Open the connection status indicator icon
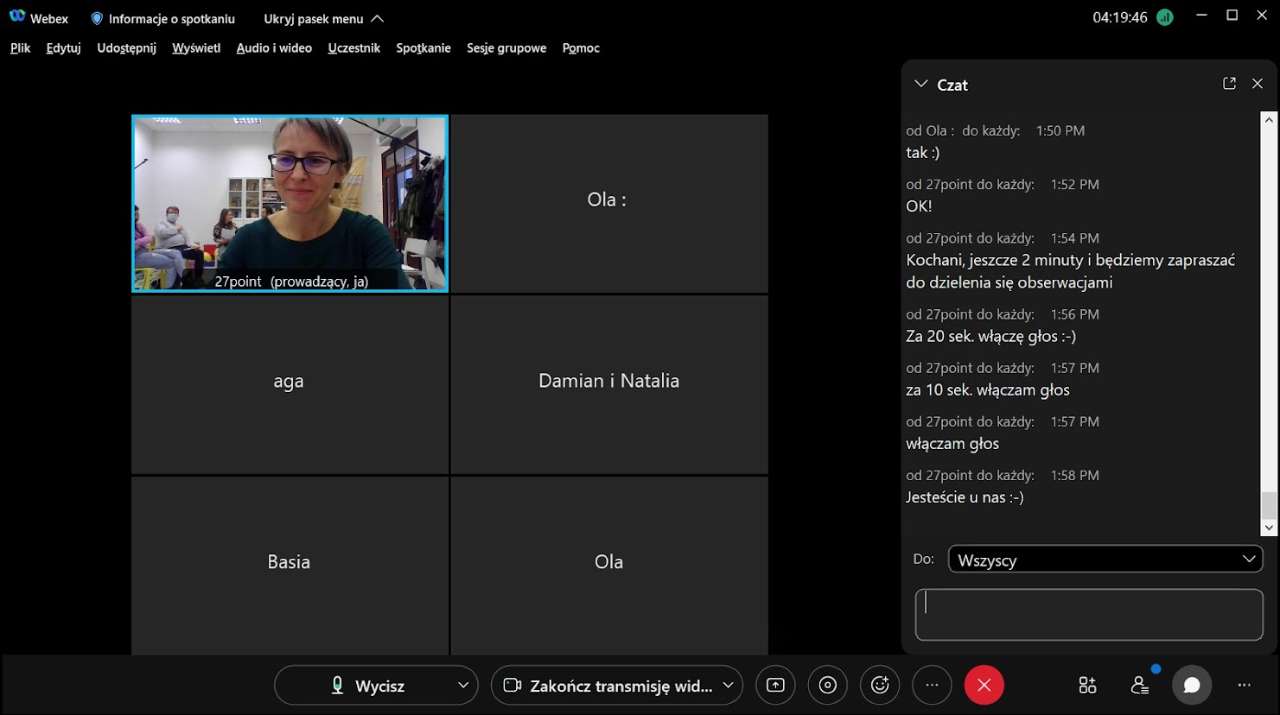Image resolution: width=1280 pixels, height=715 pixels. tap(1164, 17)
